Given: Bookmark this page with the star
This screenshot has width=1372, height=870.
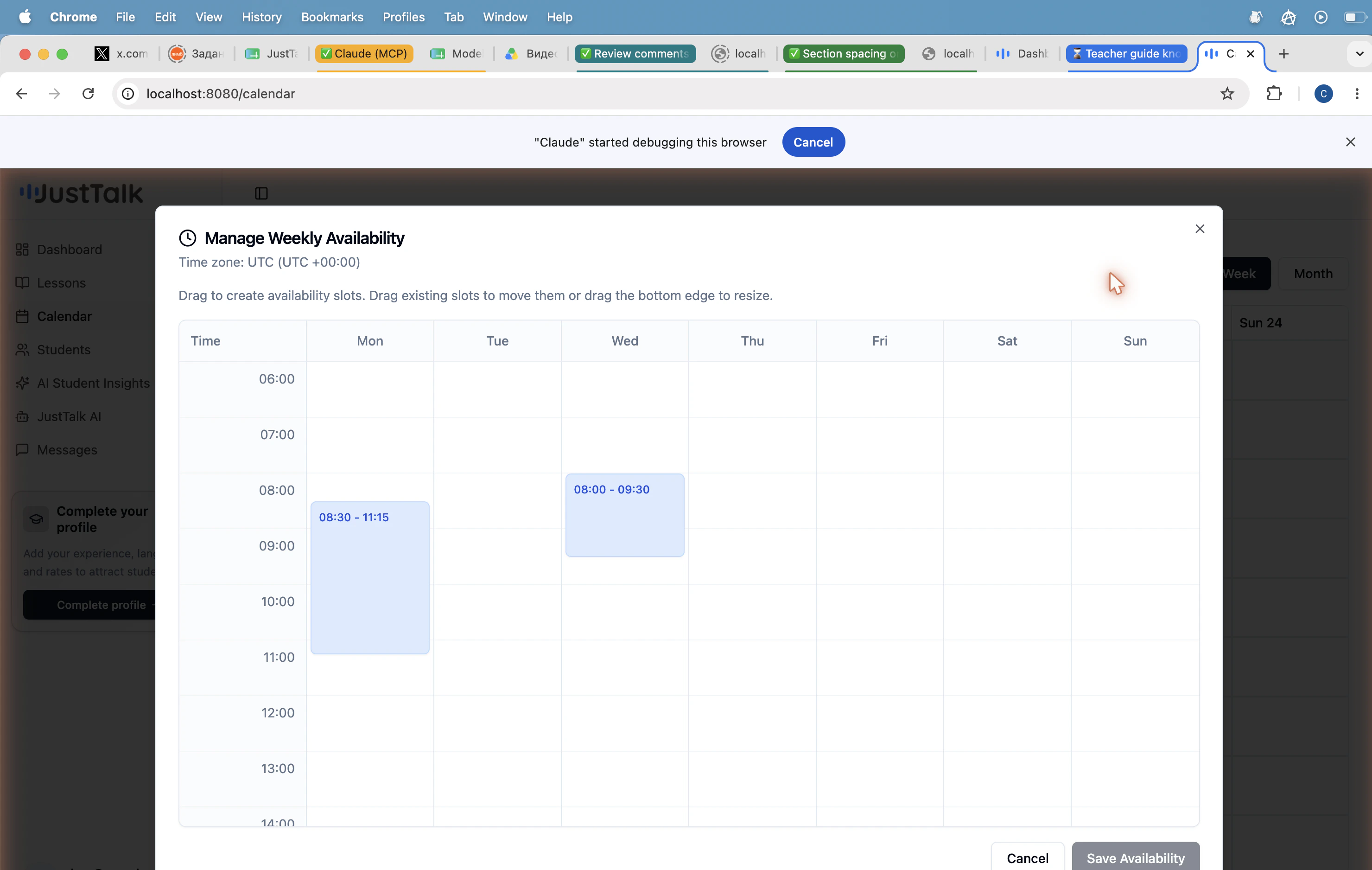Looking at the screenshot, I should [1227, 94].
